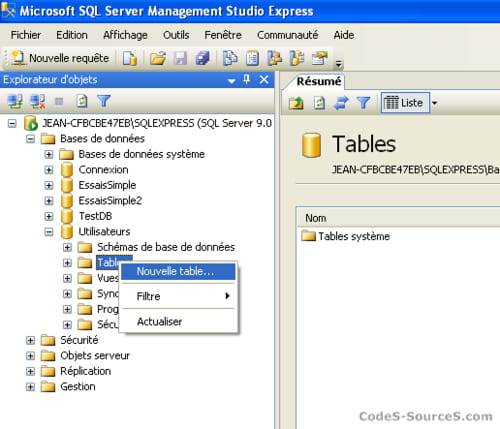Select the Utilisateurs database in tree
Viewport: 500px width, 429px height.
(104, 232)
